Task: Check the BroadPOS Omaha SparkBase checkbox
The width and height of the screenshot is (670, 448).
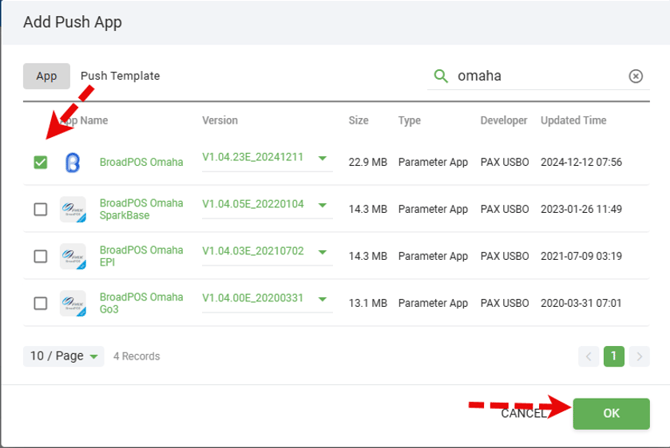Action: click(40, 209)
